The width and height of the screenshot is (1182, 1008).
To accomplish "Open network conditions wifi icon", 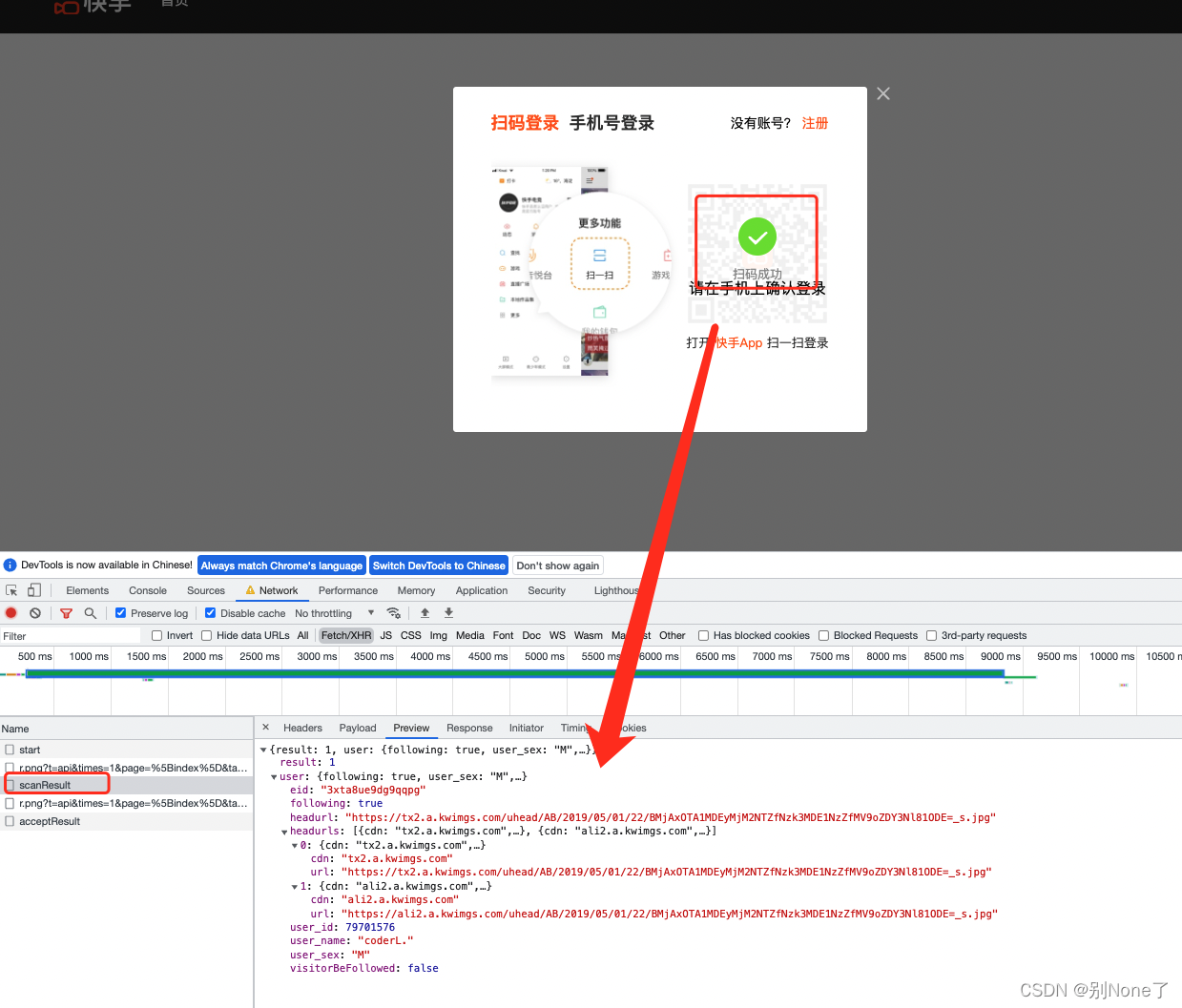I will click(x=393, y=613).
